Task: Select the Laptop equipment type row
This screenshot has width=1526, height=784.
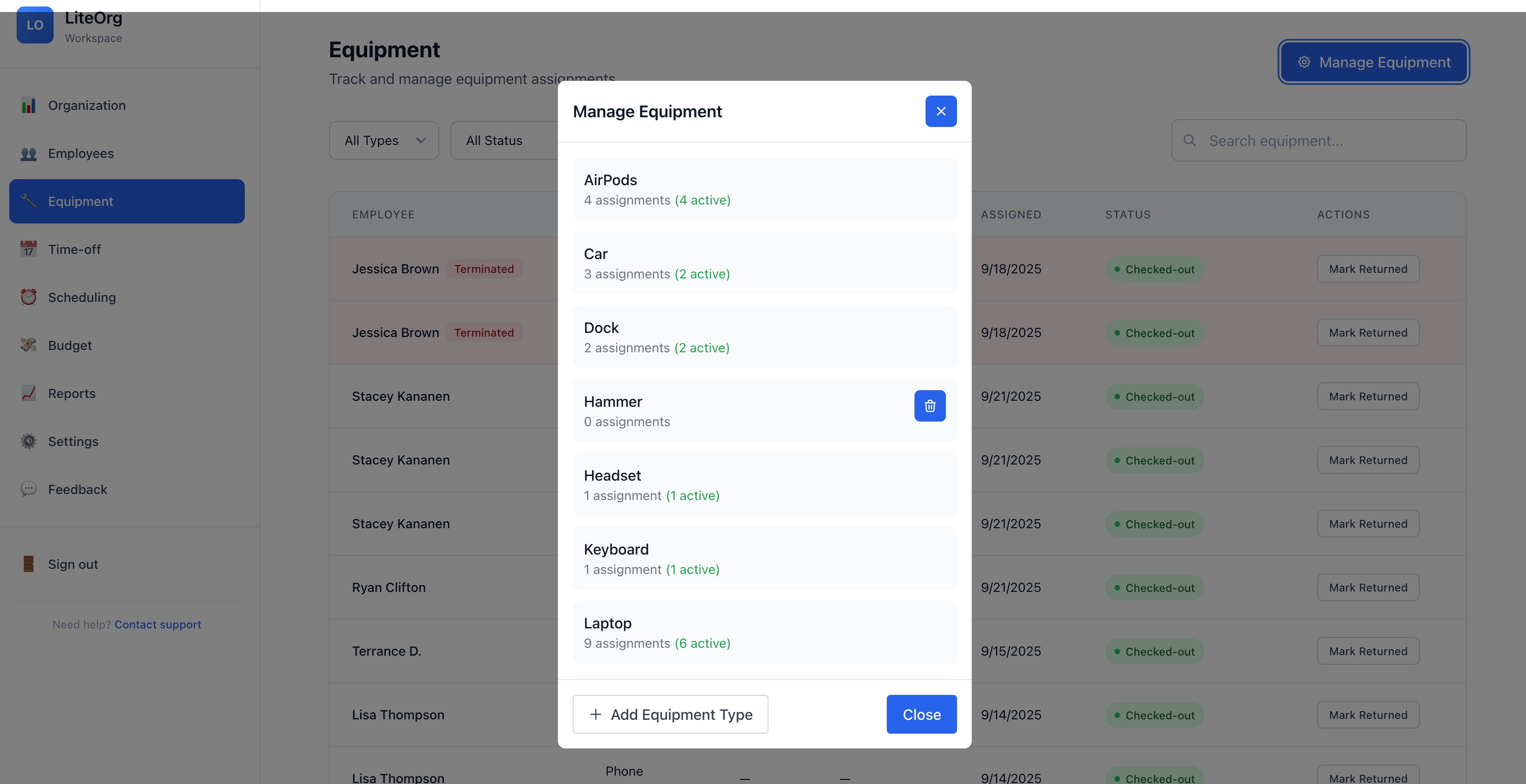Action: (x=763, y=633)
